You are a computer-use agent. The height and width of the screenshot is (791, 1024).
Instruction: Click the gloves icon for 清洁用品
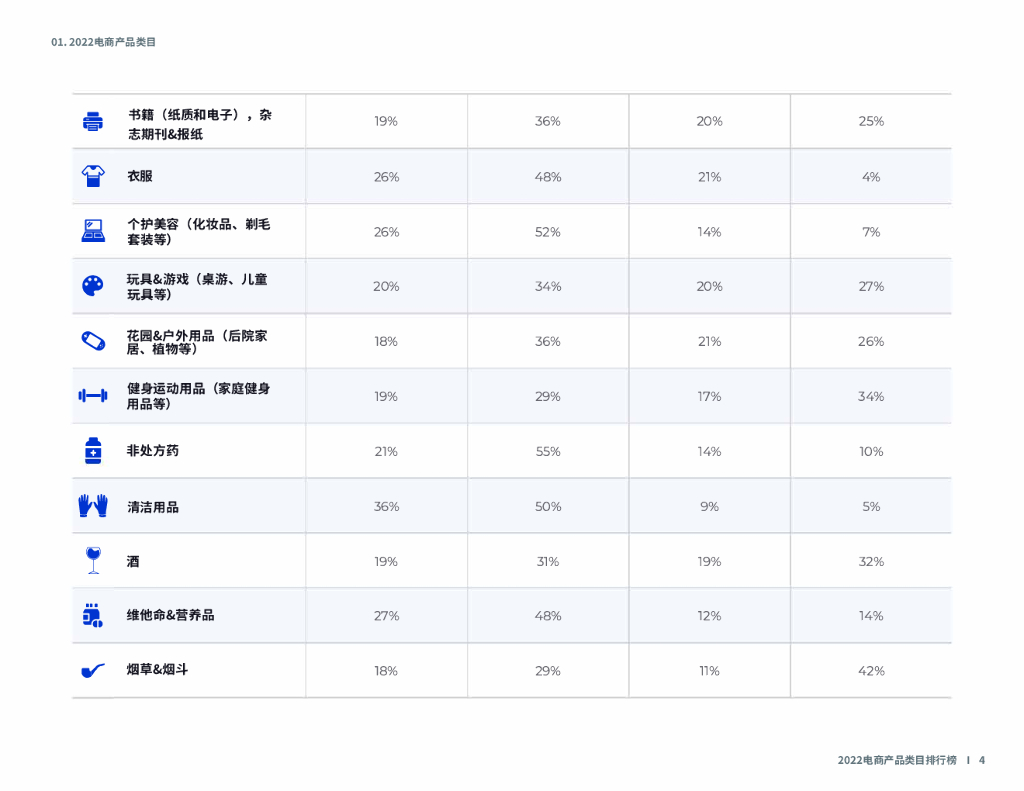[93, 506]
